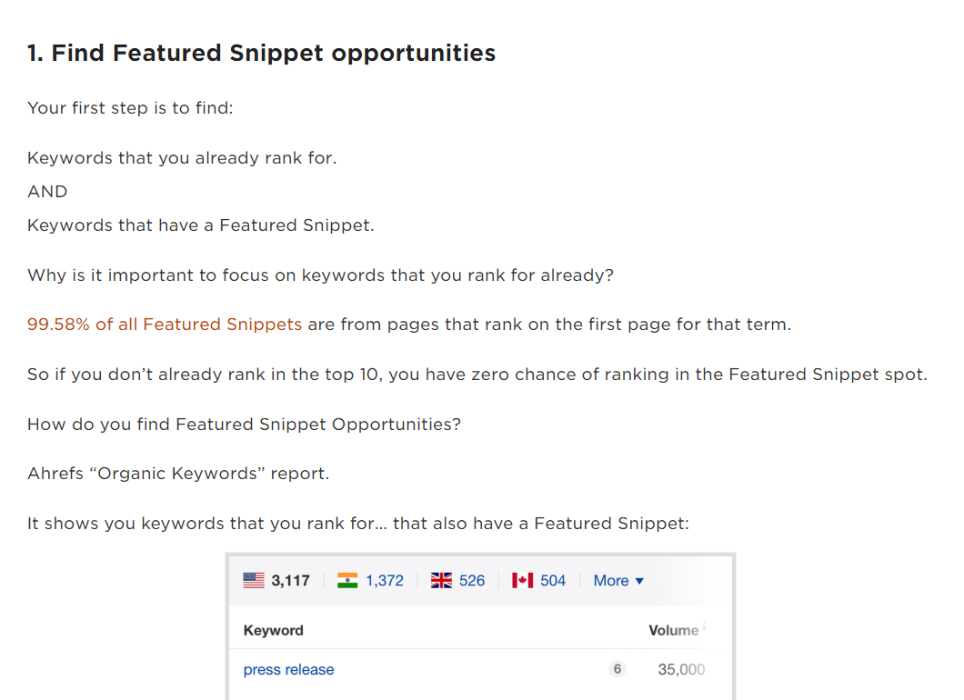Expand the More countries dropdown
This screenshot has width=964, height=700.
[x=618, y=580]
